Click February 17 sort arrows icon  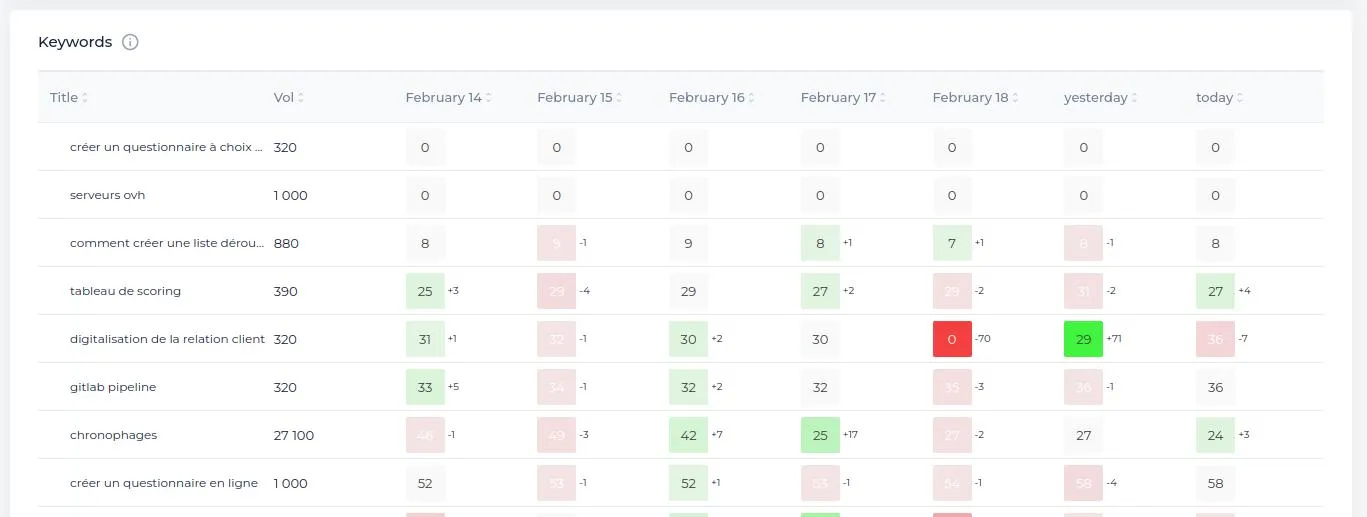click(x=883, y=98)
